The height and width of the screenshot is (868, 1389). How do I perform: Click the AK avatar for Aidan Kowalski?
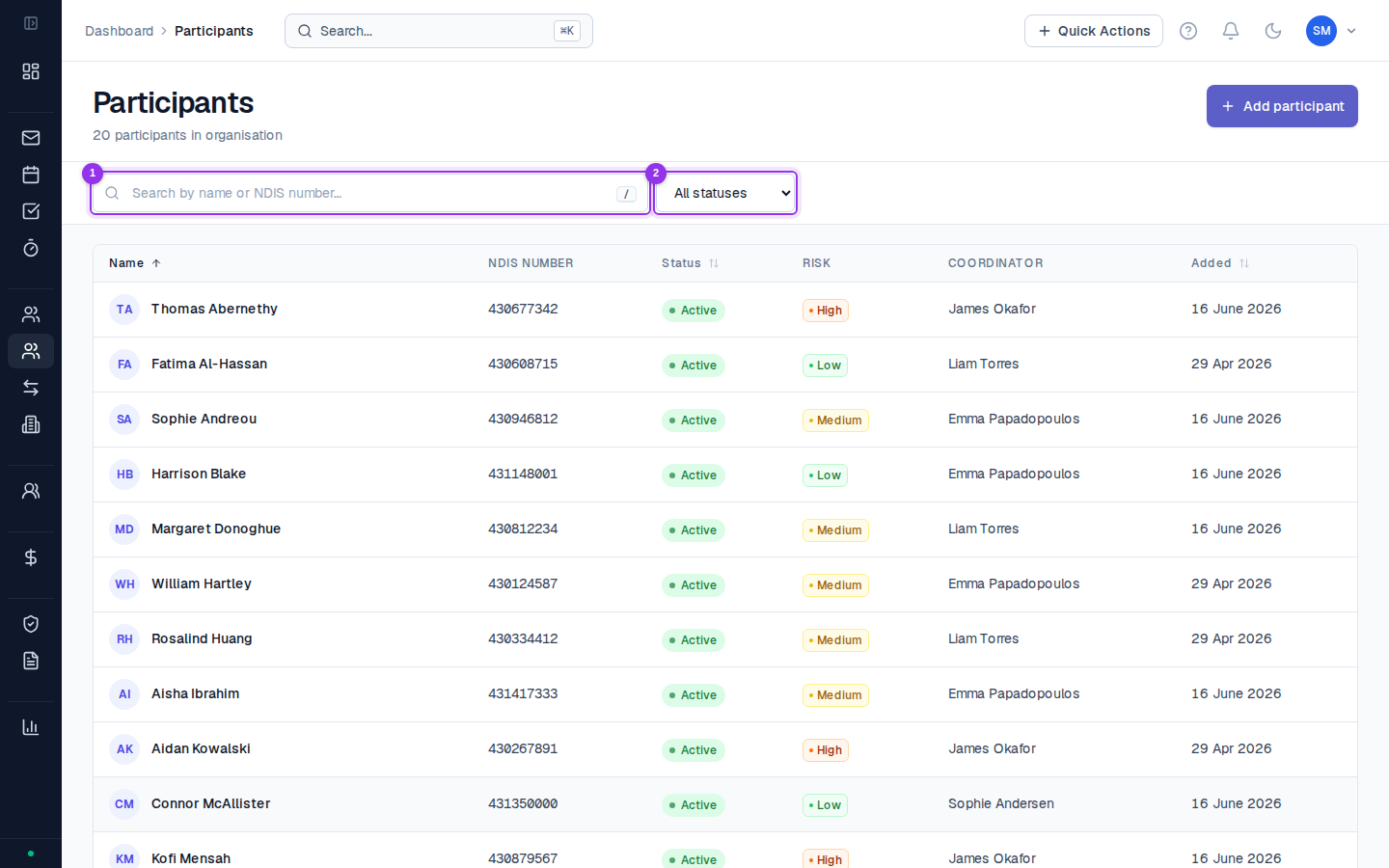click(124, 749)
